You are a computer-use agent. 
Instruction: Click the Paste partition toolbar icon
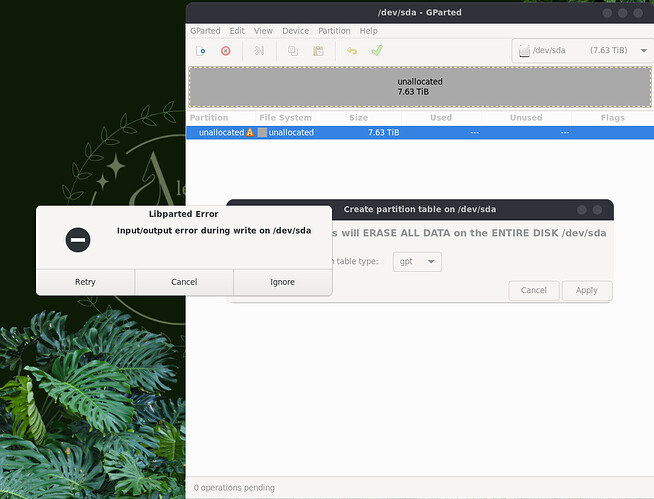pyautogui.click(x=318, y=51)
